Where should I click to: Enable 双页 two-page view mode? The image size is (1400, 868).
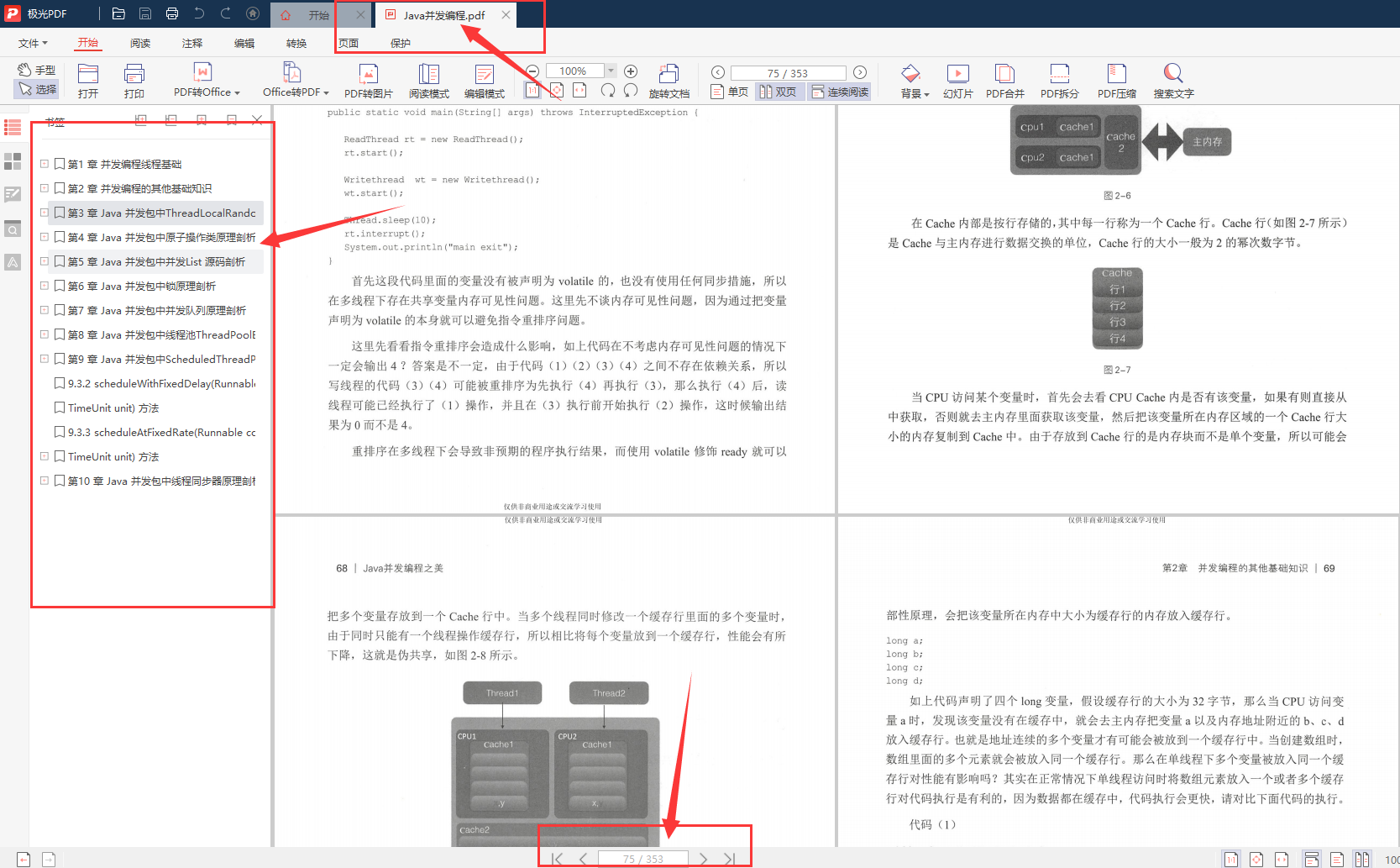[779, 92]
